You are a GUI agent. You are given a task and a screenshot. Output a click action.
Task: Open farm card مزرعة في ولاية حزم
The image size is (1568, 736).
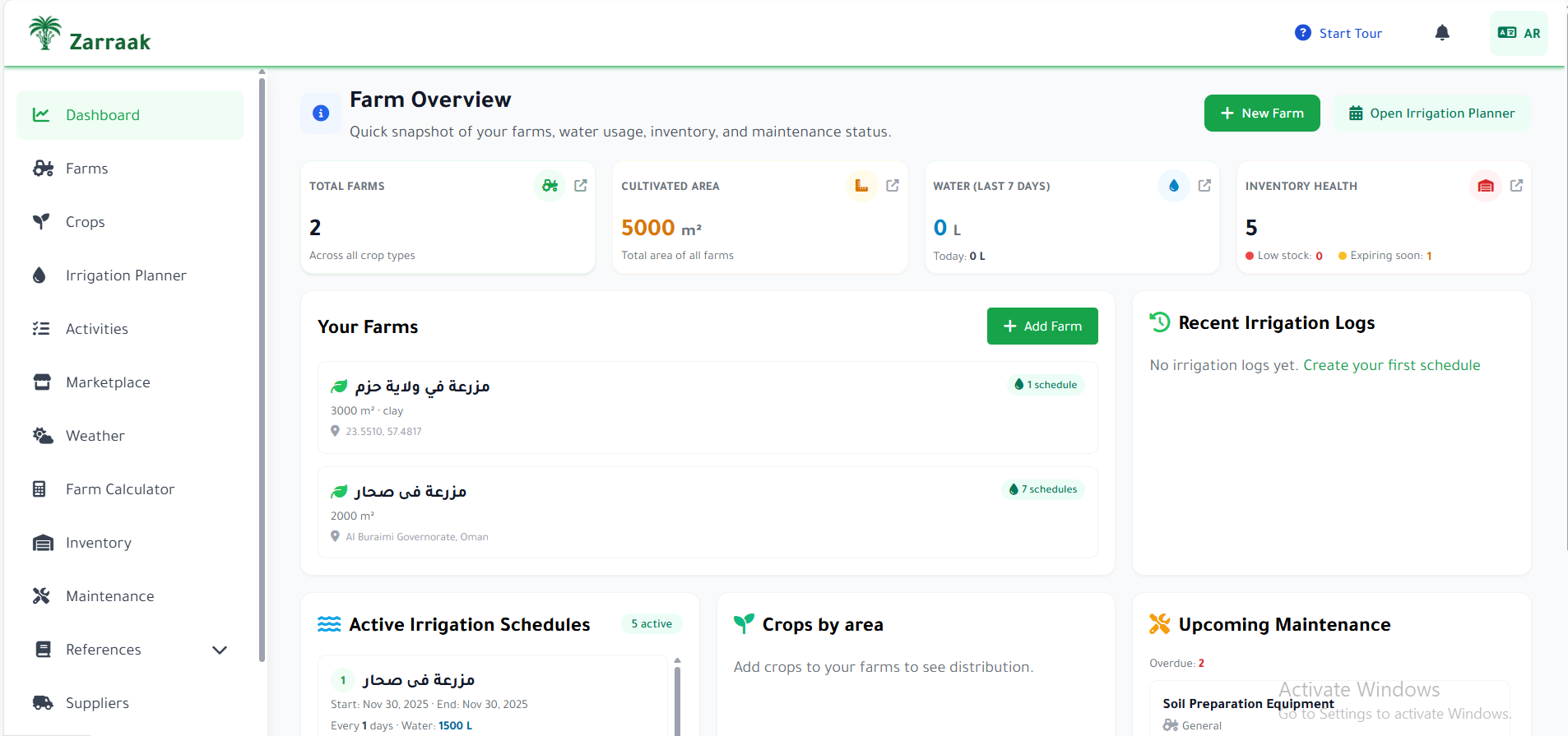click(x=707, y=407)
